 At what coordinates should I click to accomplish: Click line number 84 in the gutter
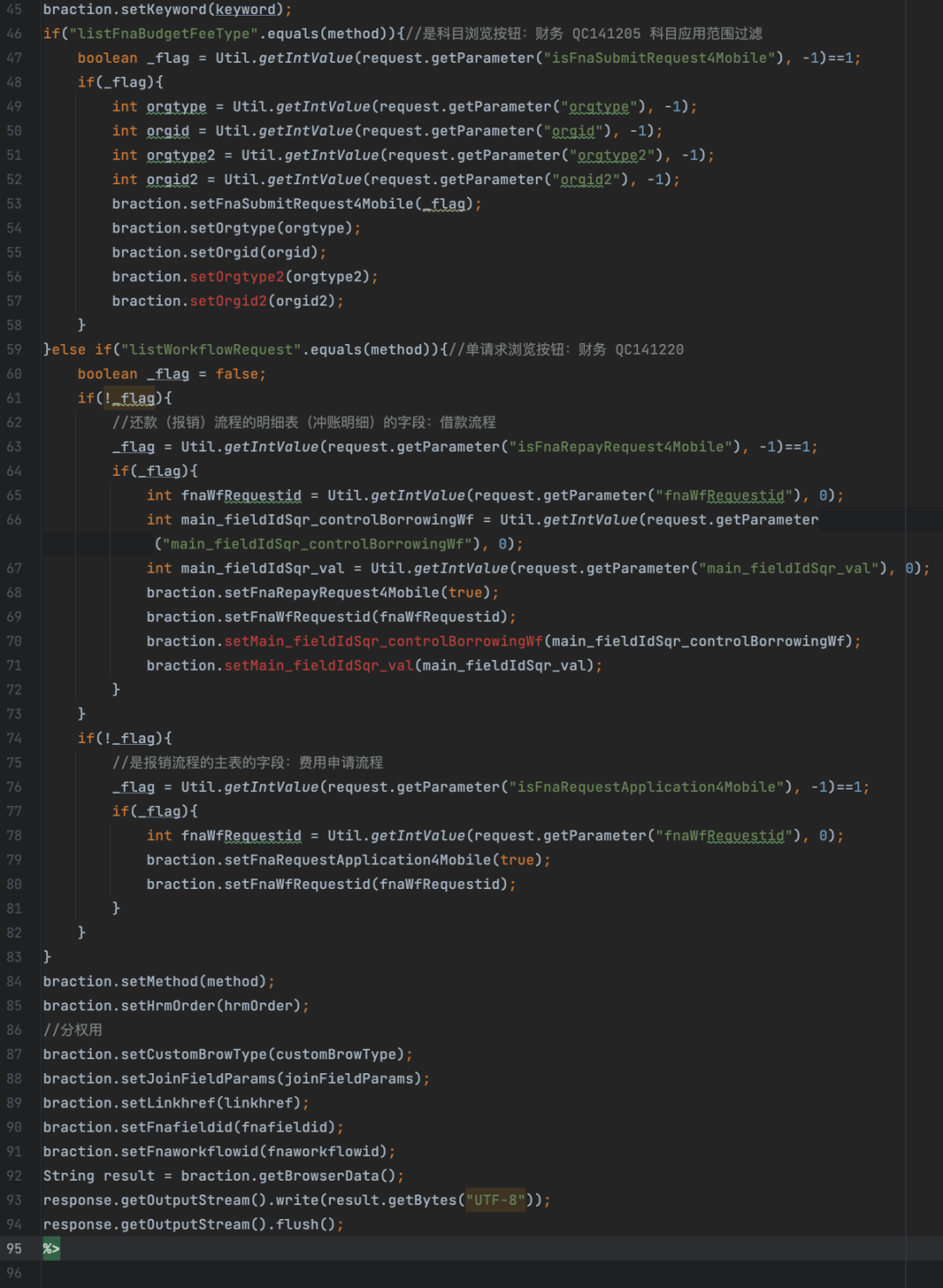click(x=14, y=981)
